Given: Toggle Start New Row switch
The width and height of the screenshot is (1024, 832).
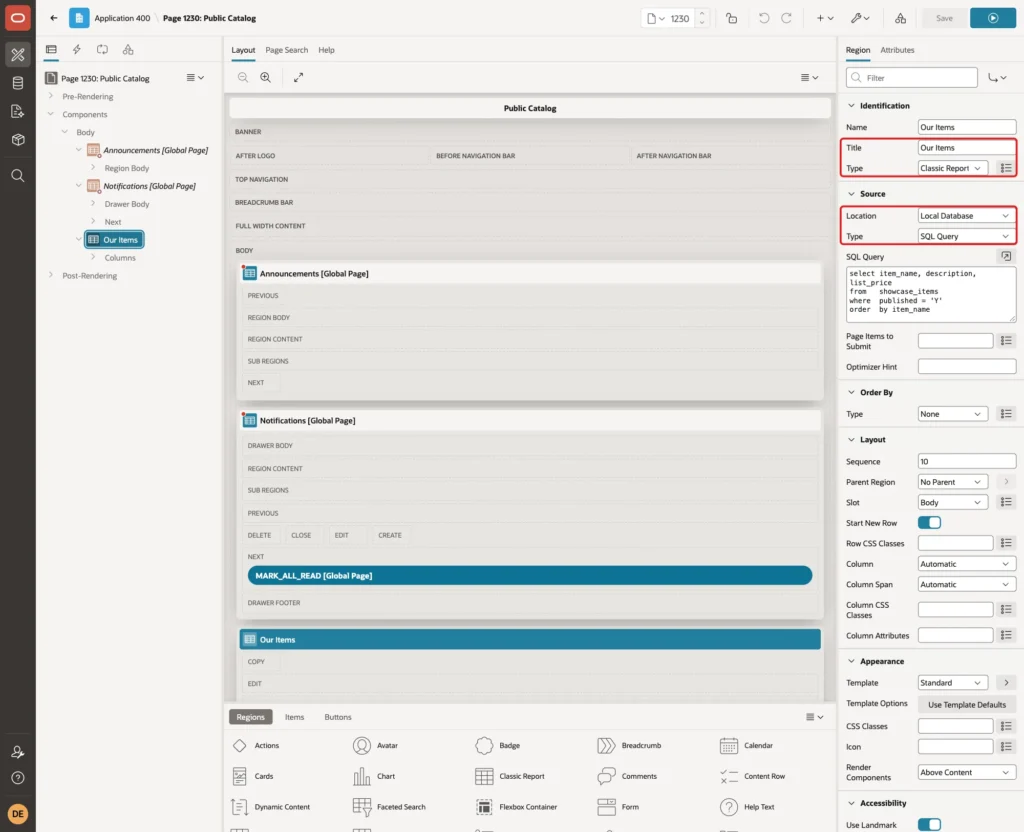Looking at the screenshot, I should pos(929,523).
